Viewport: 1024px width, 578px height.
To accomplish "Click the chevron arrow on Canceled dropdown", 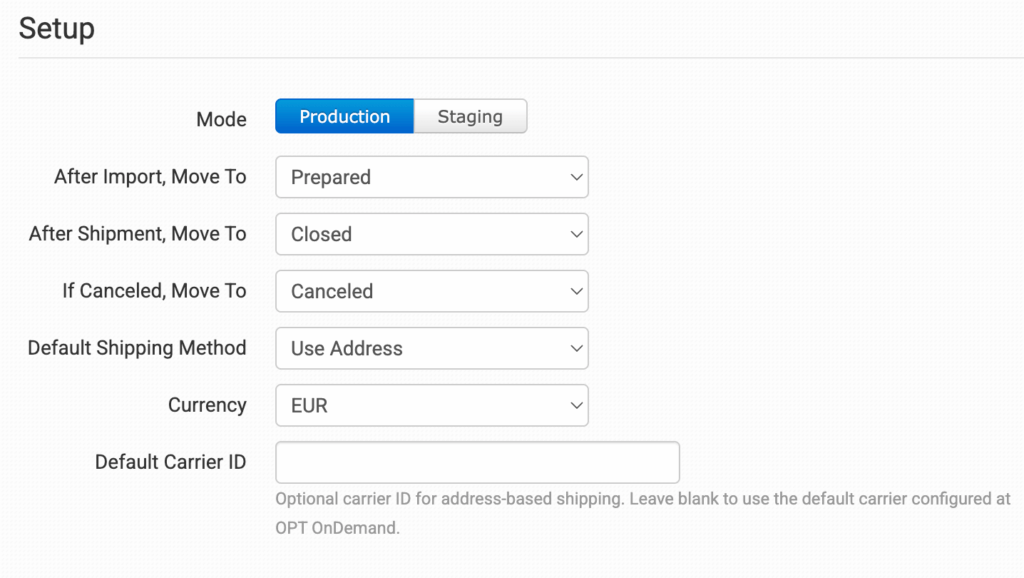I will (x=576, y=291).
